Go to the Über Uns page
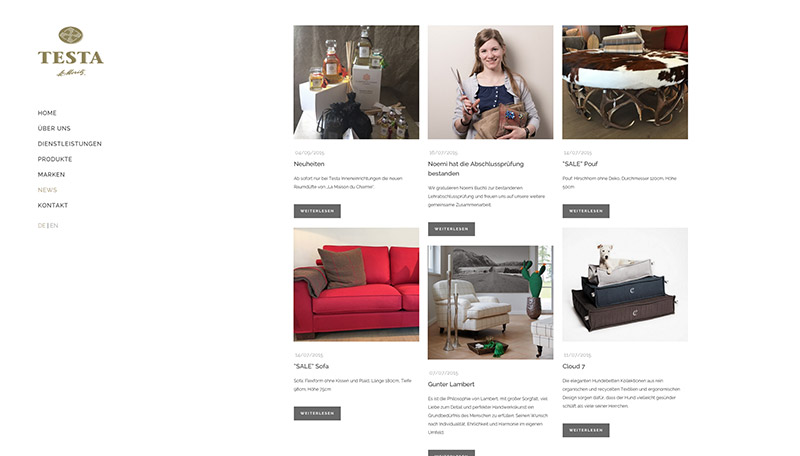 click(54, 129)
